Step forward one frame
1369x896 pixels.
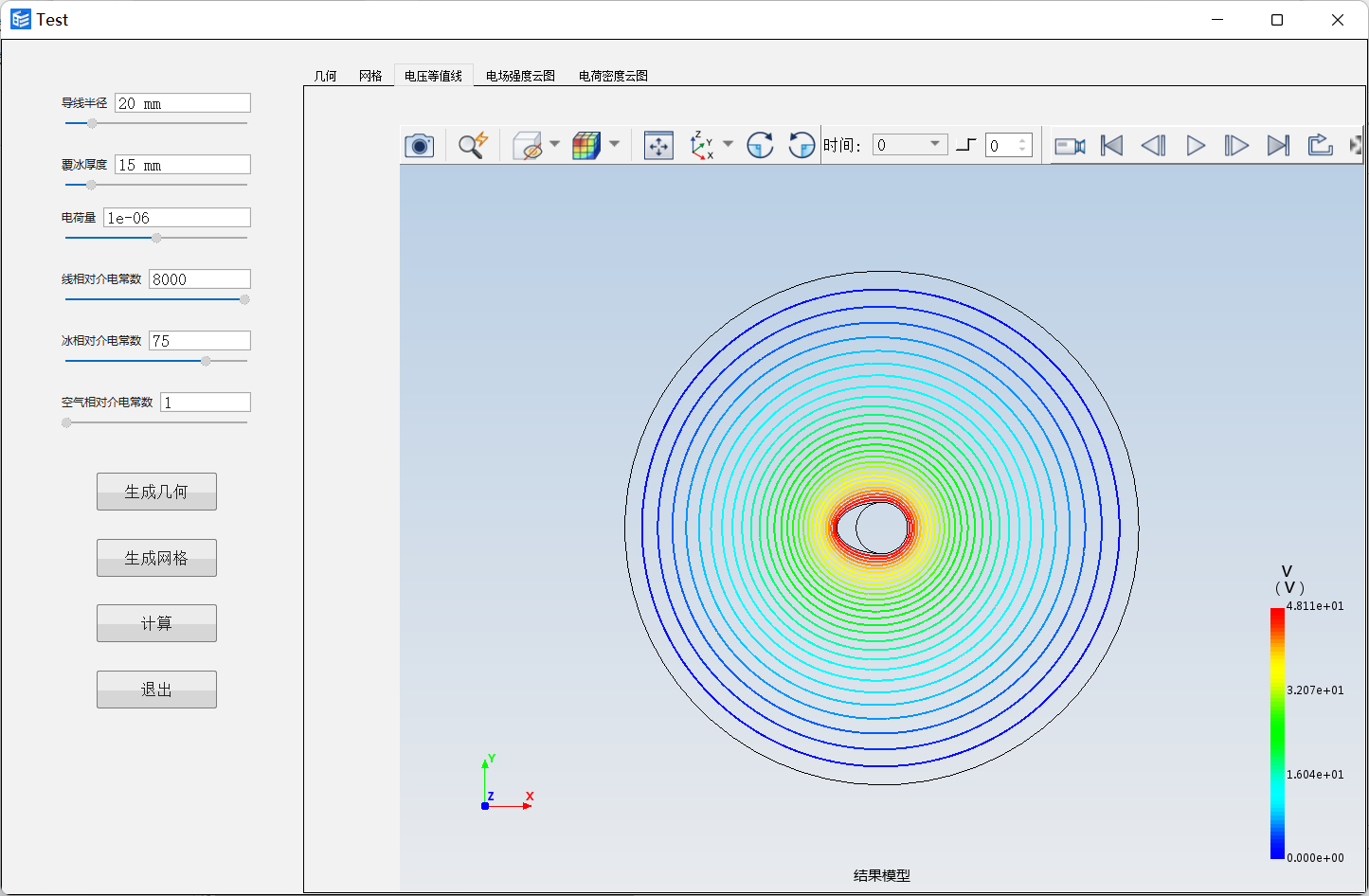click(x=1236, y=146)
